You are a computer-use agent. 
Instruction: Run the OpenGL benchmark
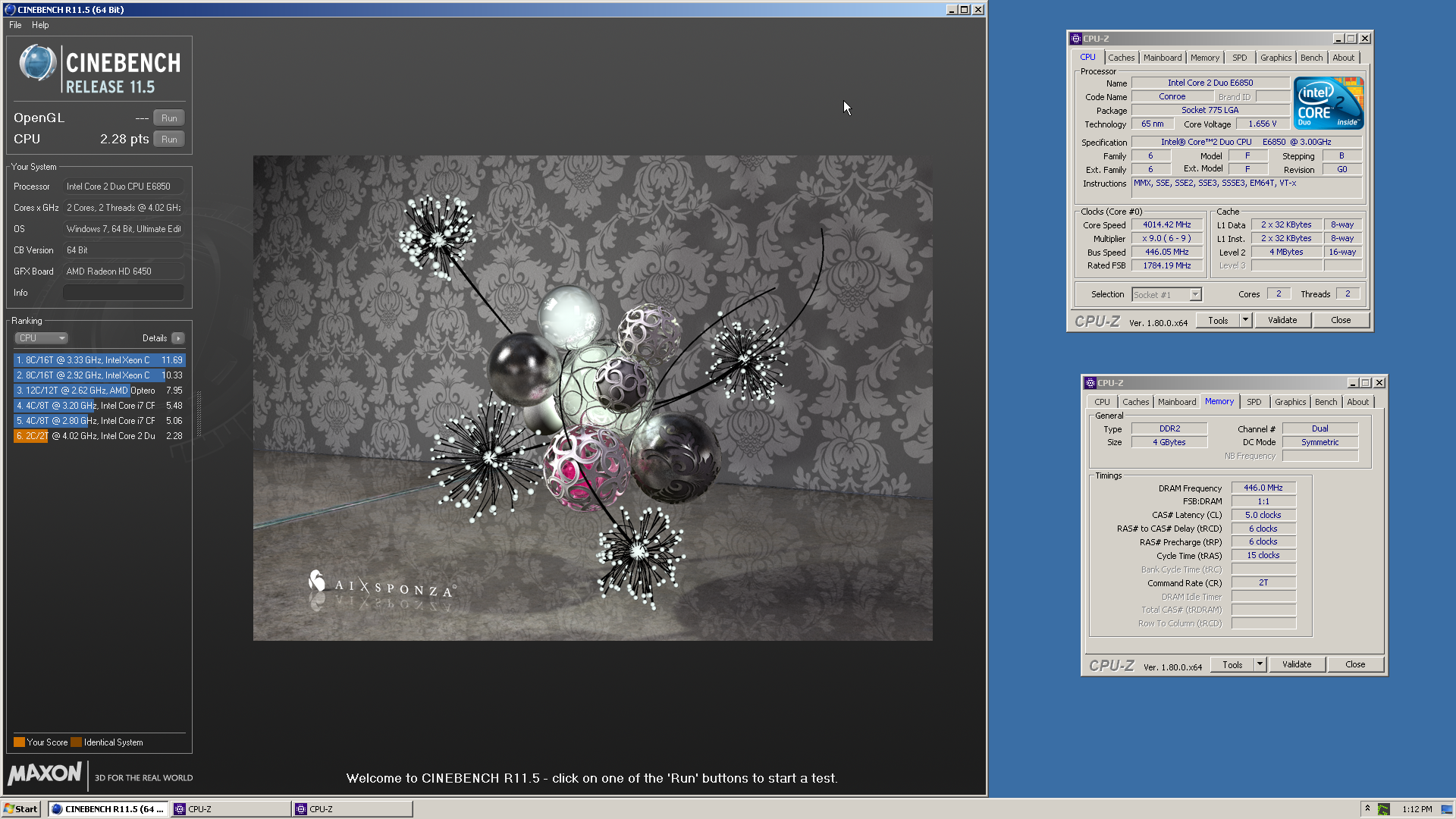point(169,118)
